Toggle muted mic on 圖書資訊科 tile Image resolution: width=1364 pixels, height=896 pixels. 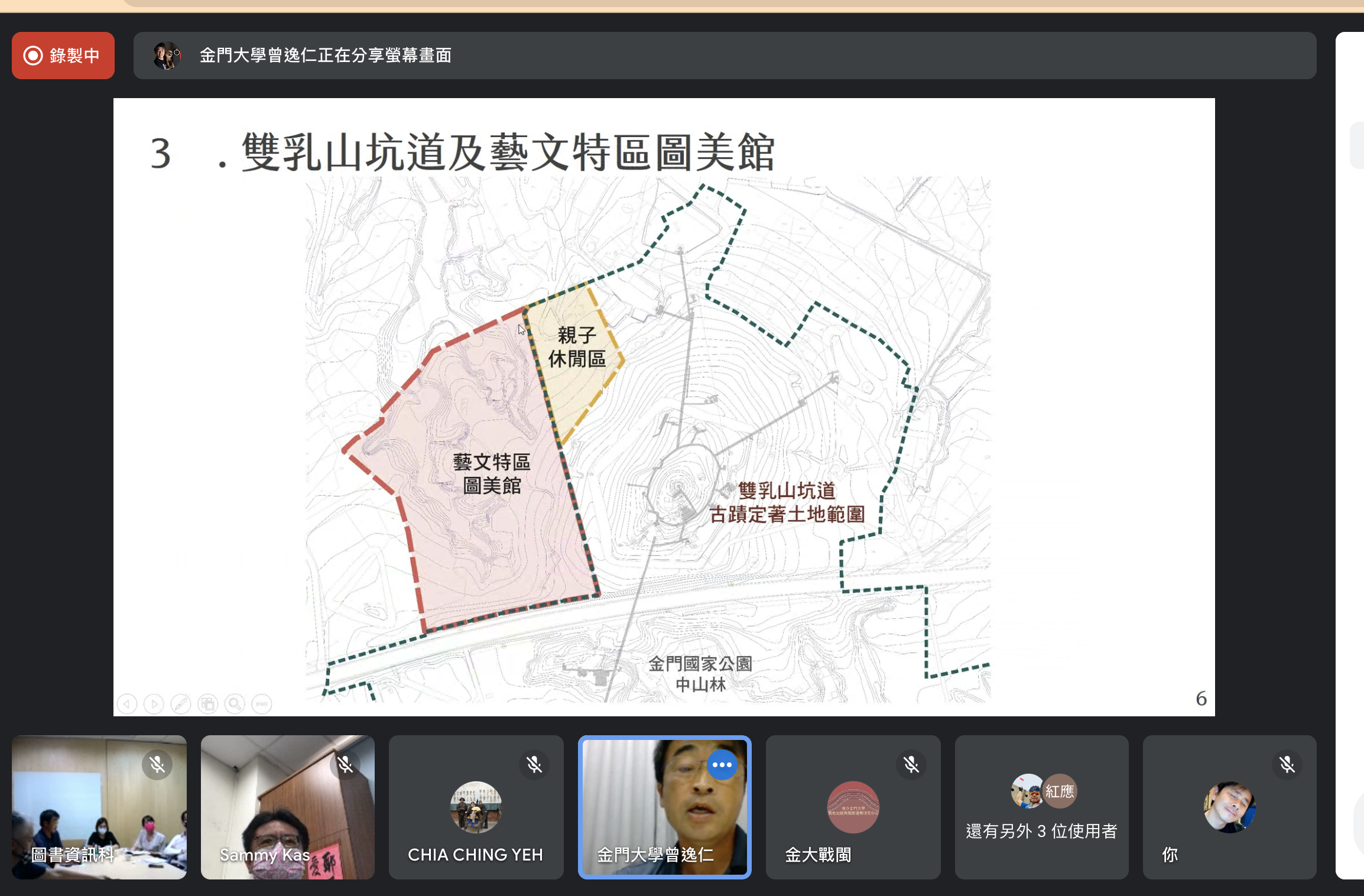point(157,765)
